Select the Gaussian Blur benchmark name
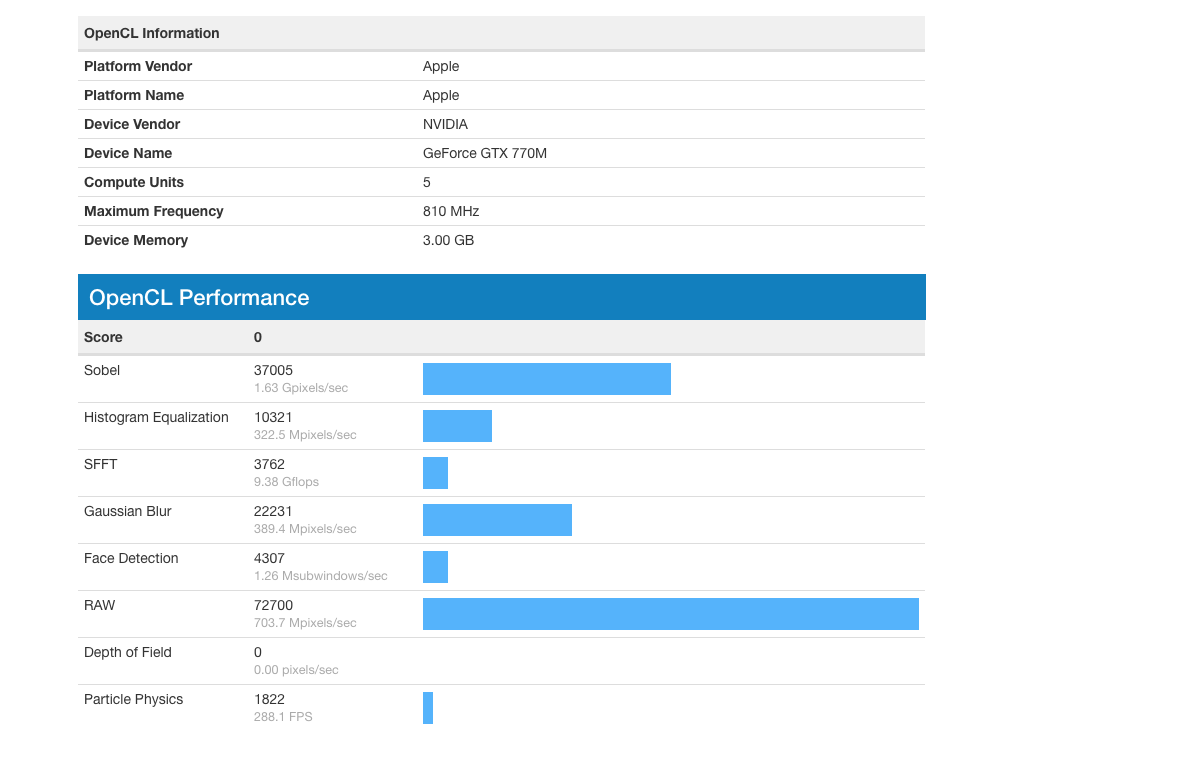Viewport: 1204px width, 765px height. click(x=128, y=511)
